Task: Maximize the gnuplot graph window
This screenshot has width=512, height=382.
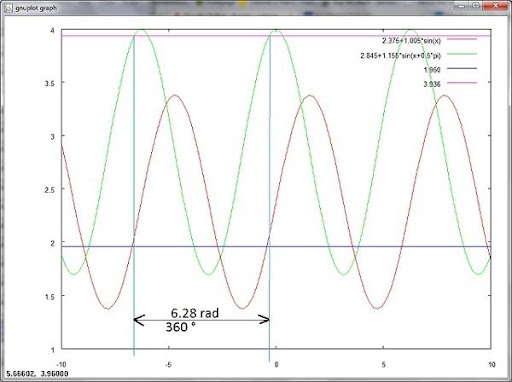Action: click(476, 6)
